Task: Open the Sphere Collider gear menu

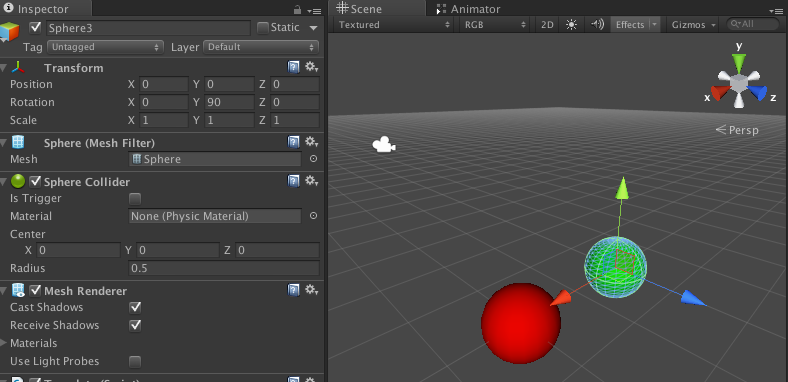Action: click(x=312, y=181)
